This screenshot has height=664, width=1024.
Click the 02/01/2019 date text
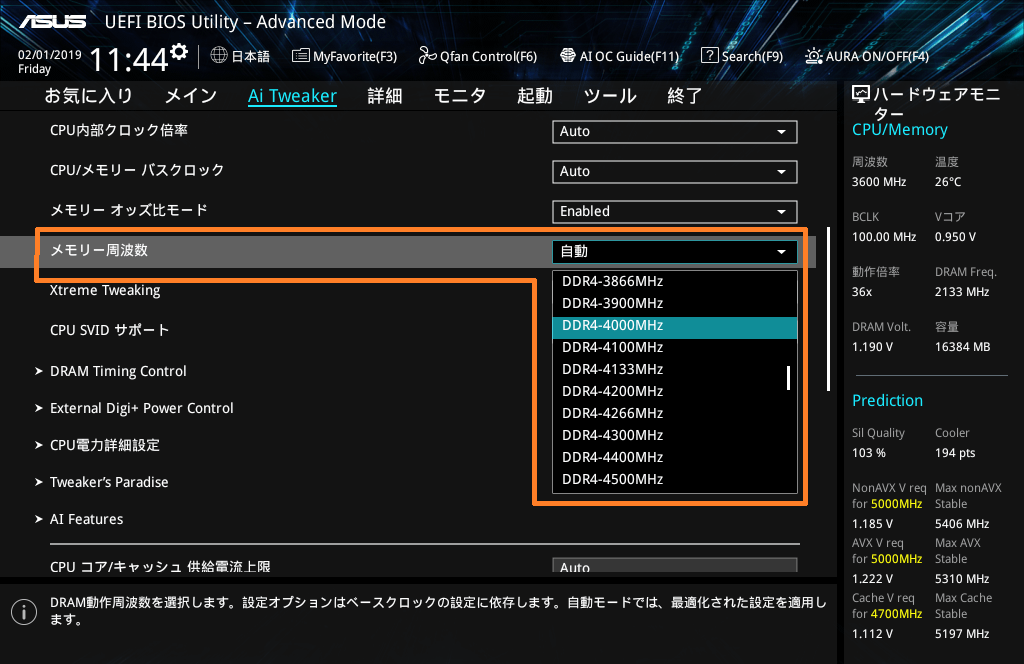pyautogui.click(x=50, y=55)
